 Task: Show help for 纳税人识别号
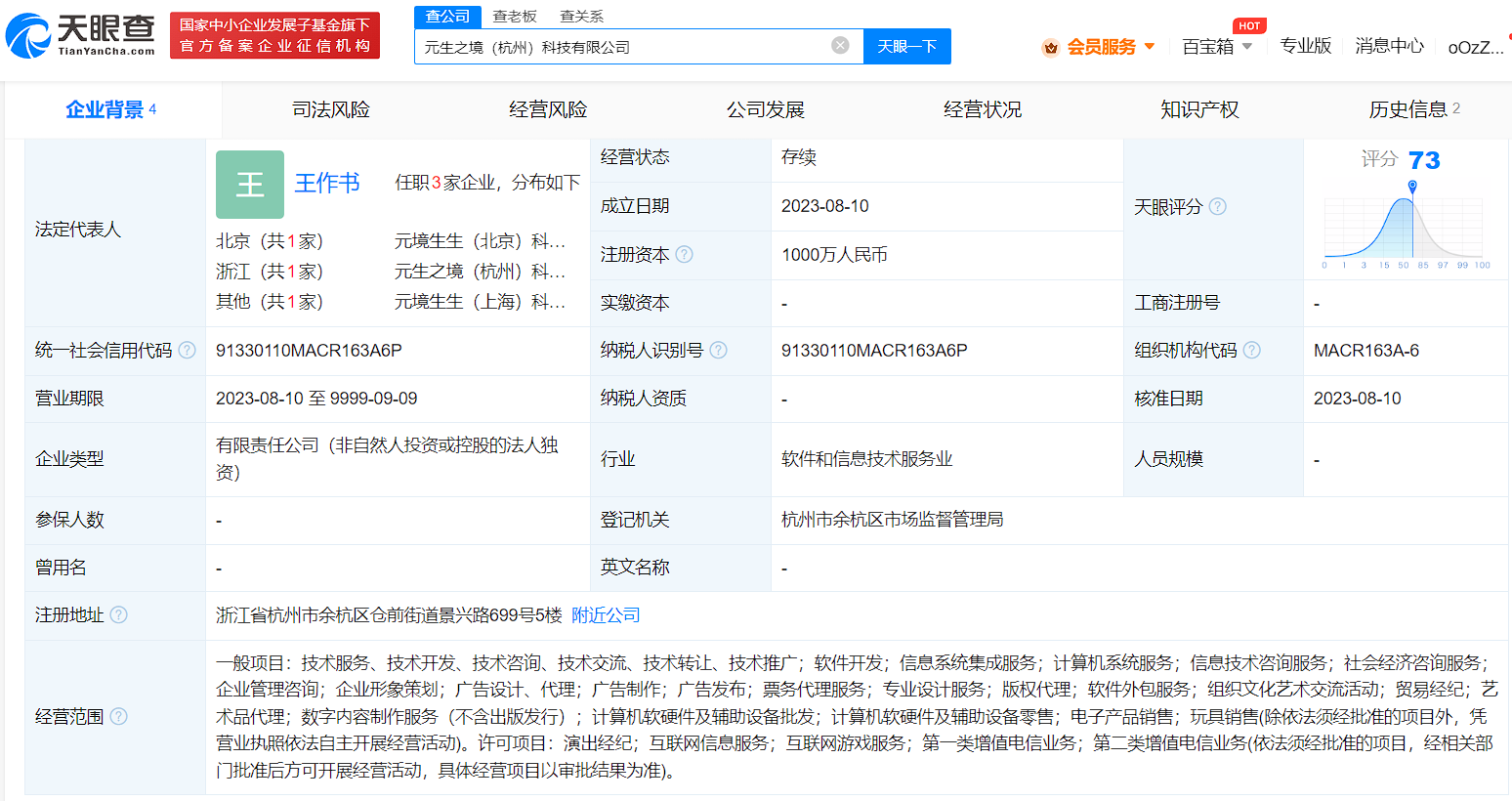pos(718,350)
